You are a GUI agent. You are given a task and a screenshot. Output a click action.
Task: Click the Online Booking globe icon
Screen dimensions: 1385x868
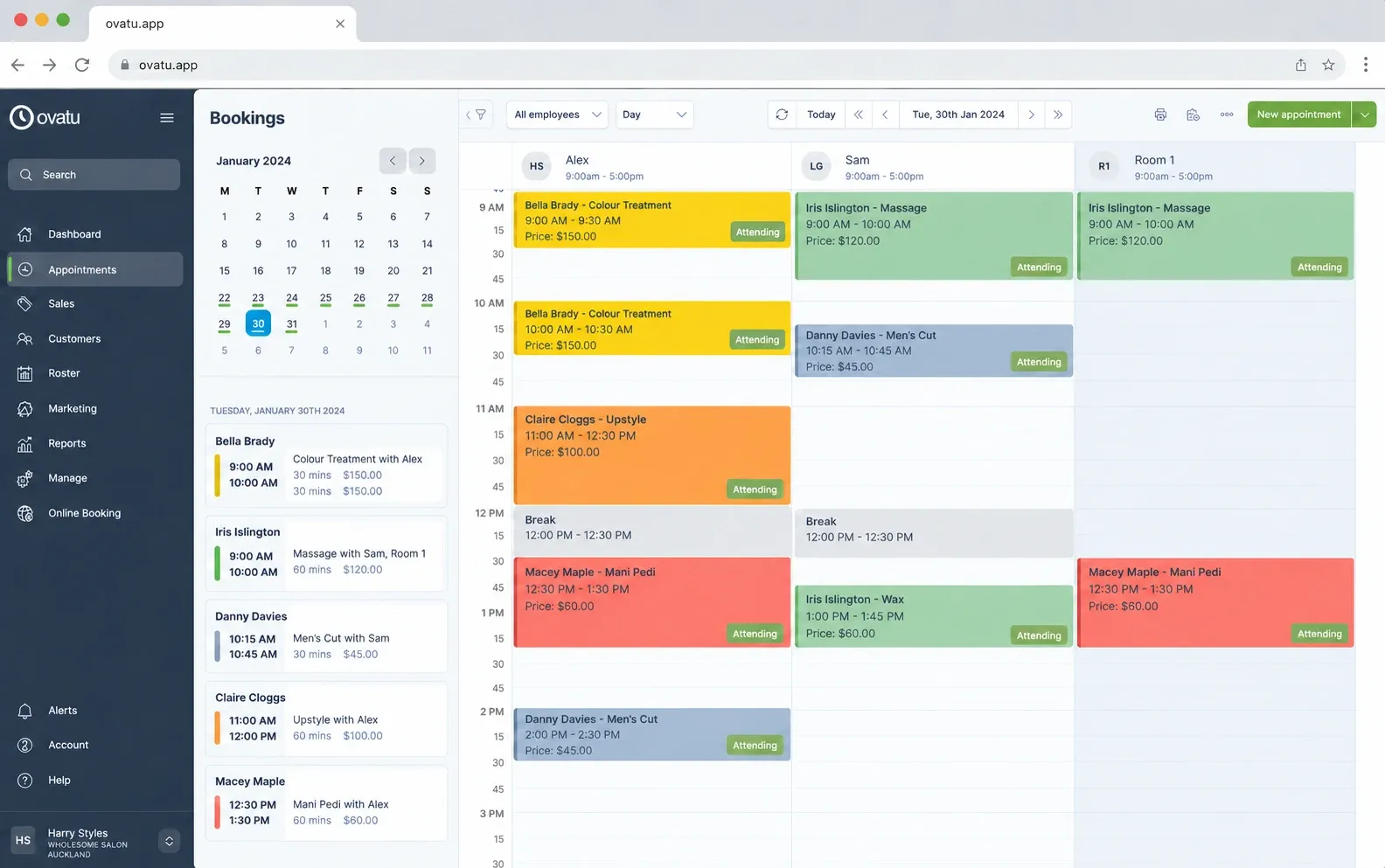(25, 513)
